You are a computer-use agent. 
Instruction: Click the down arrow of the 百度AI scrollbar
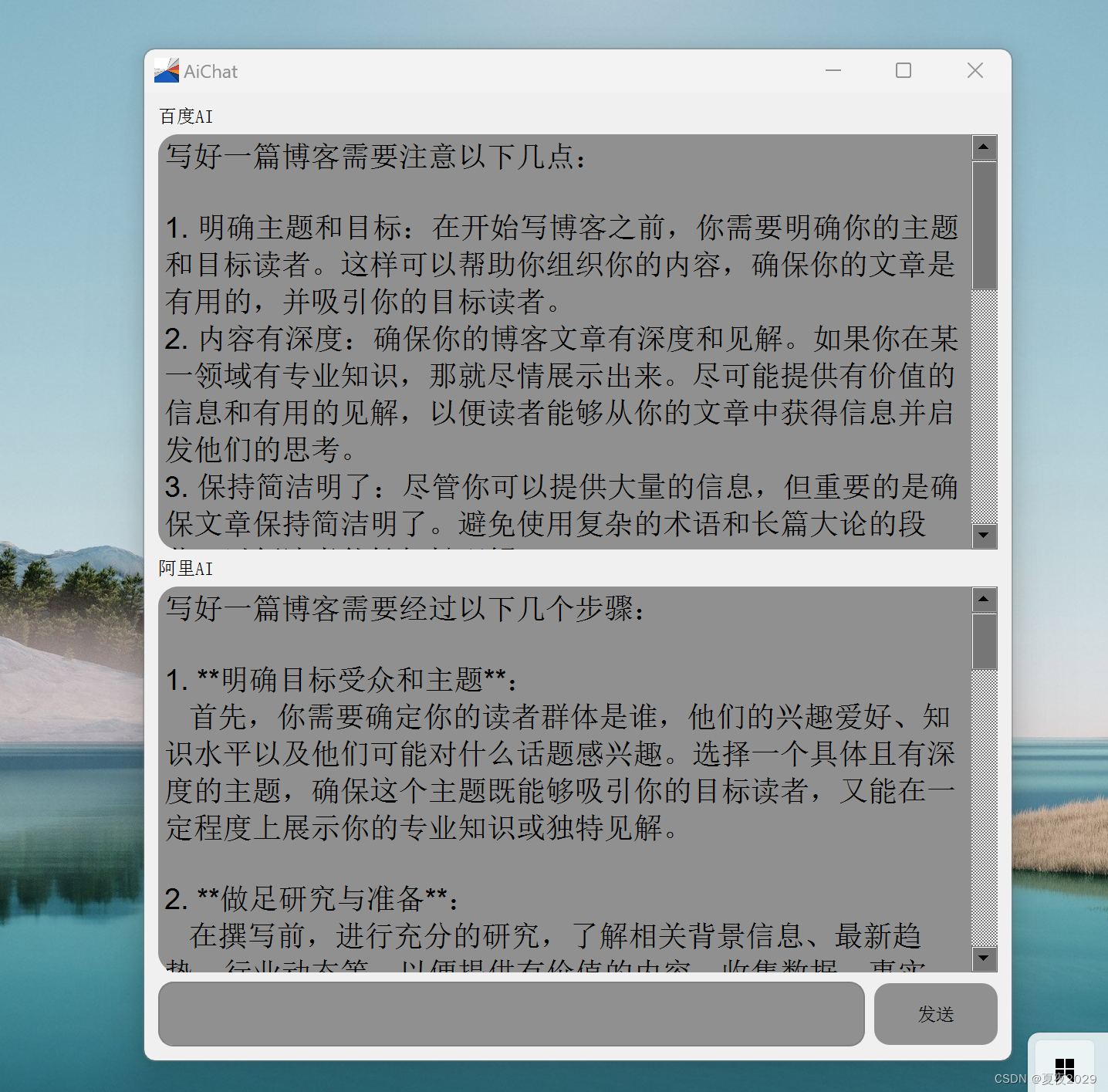pos(984,536)
